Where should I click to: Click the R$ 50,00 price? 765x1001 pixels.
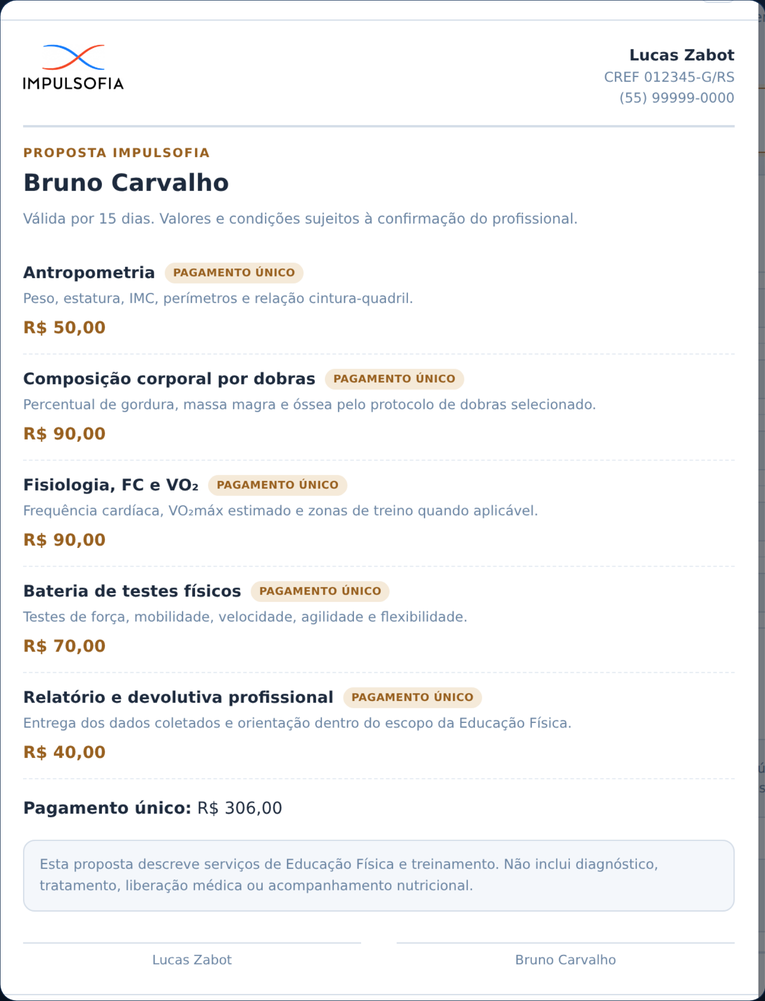[64, 327]
